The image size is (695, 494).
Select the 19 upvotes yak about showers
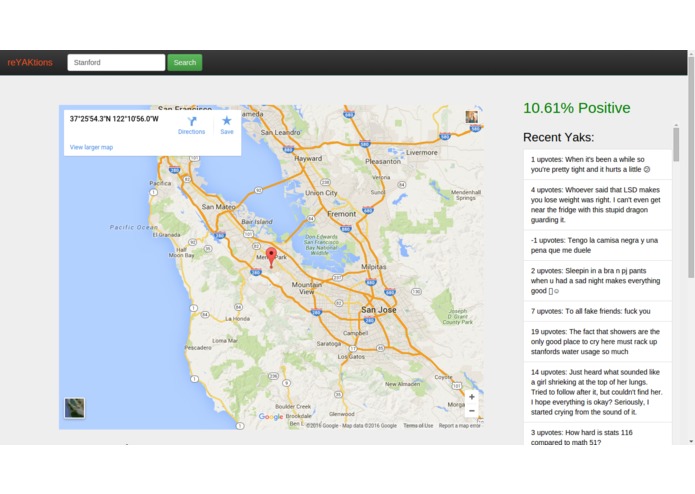(597, 342)
